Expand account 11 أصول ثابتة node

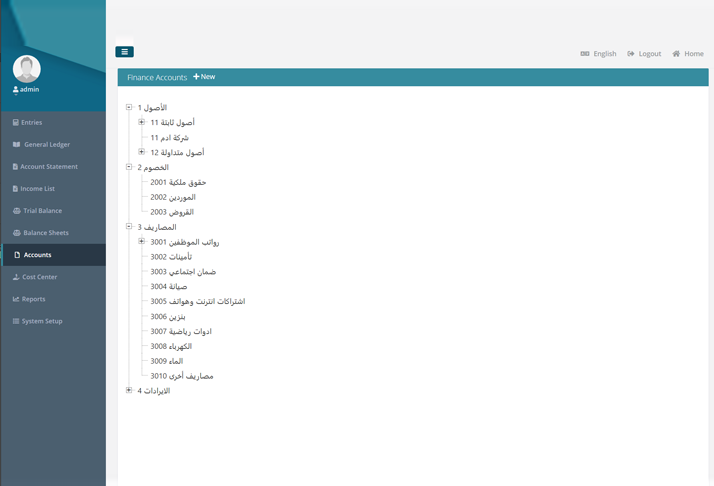pyautogui.click(x=142, y=122)
